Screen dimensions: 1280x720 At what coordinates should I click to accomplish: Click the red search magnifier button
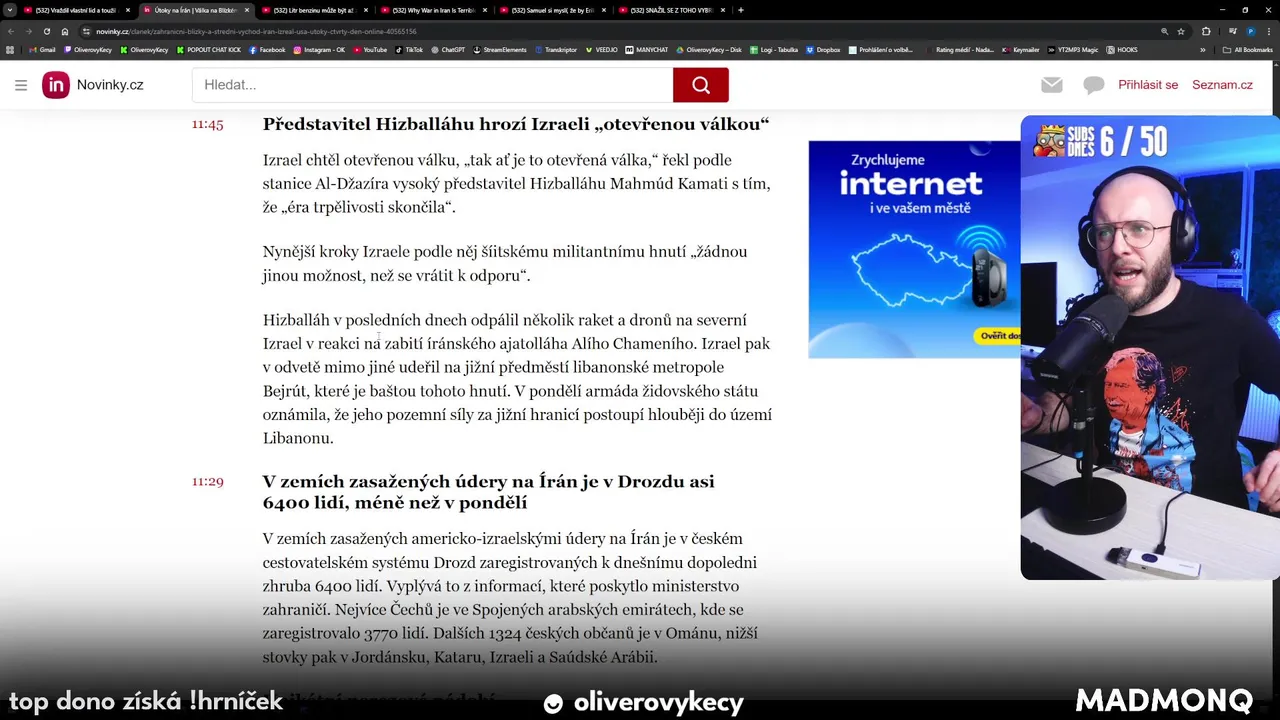700,85
